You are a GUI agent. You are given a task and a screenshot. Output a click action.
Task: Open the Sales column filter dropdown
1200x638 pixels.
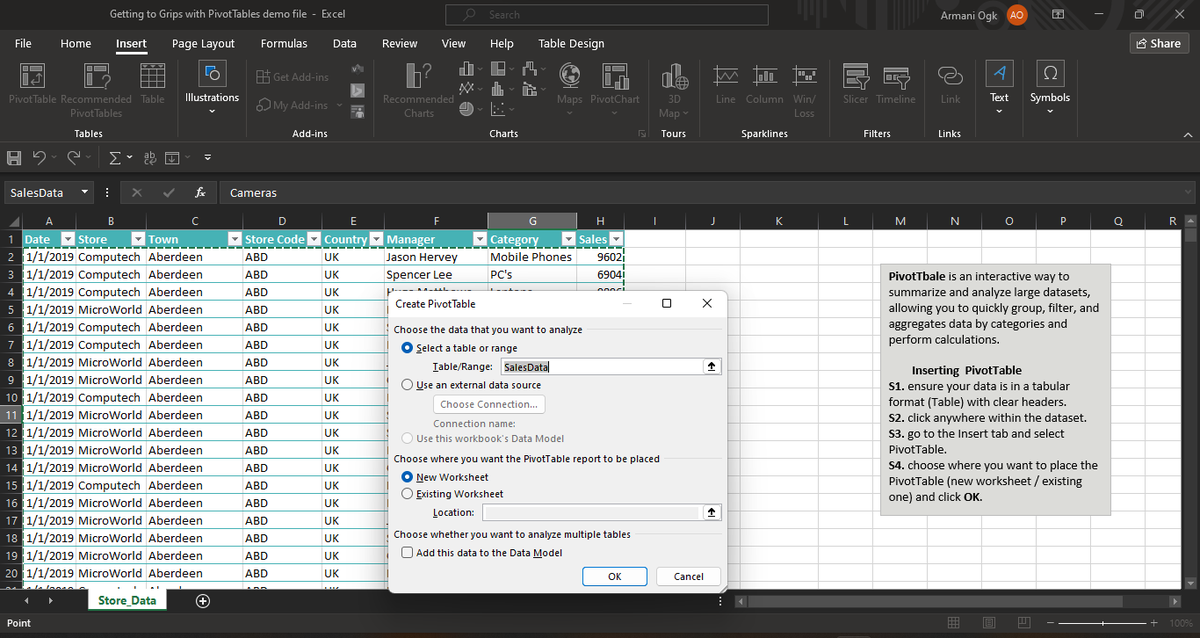click(616, 239)
